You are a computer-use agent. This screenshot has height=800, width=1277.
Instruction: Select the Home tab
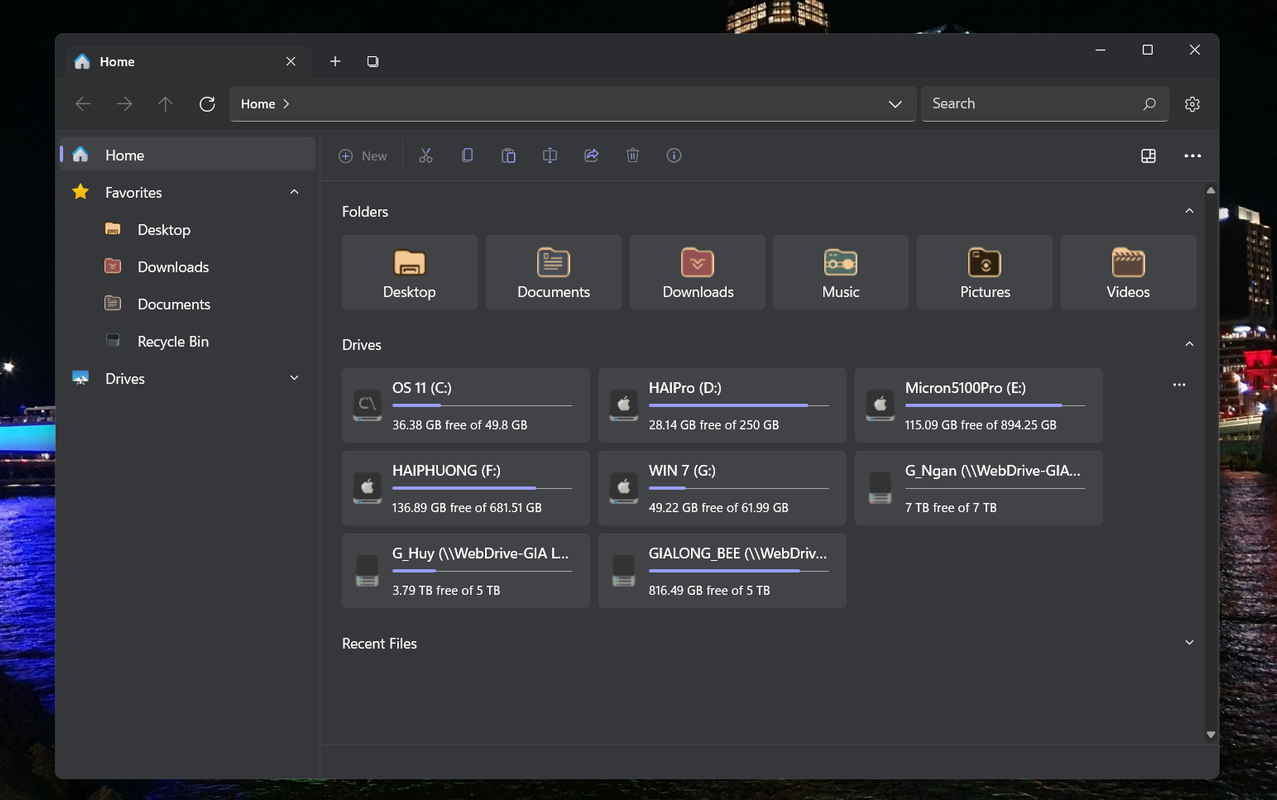coord(186,62)
